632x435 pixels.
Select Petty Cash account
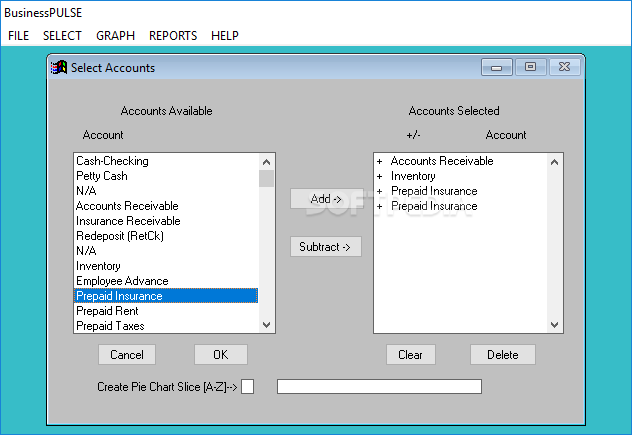click(166, 176)
